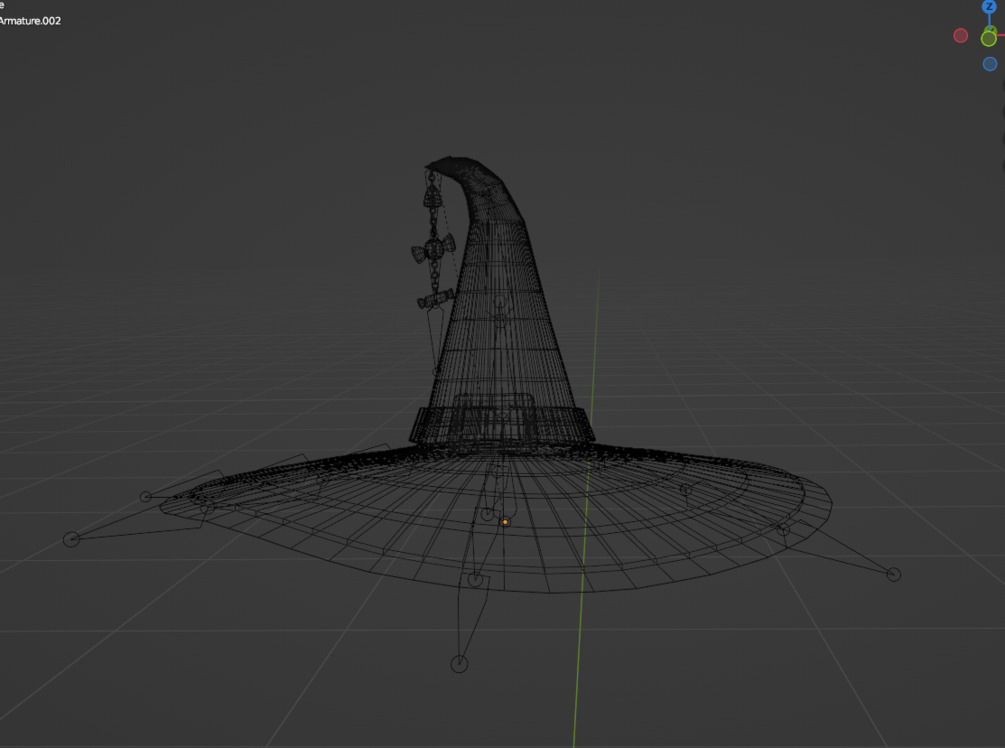Select the bone tip circle far left of brim
Image resolution: width=1005 pixels, height=748 pixels.
pyautogui.click(x=71, y=540)
